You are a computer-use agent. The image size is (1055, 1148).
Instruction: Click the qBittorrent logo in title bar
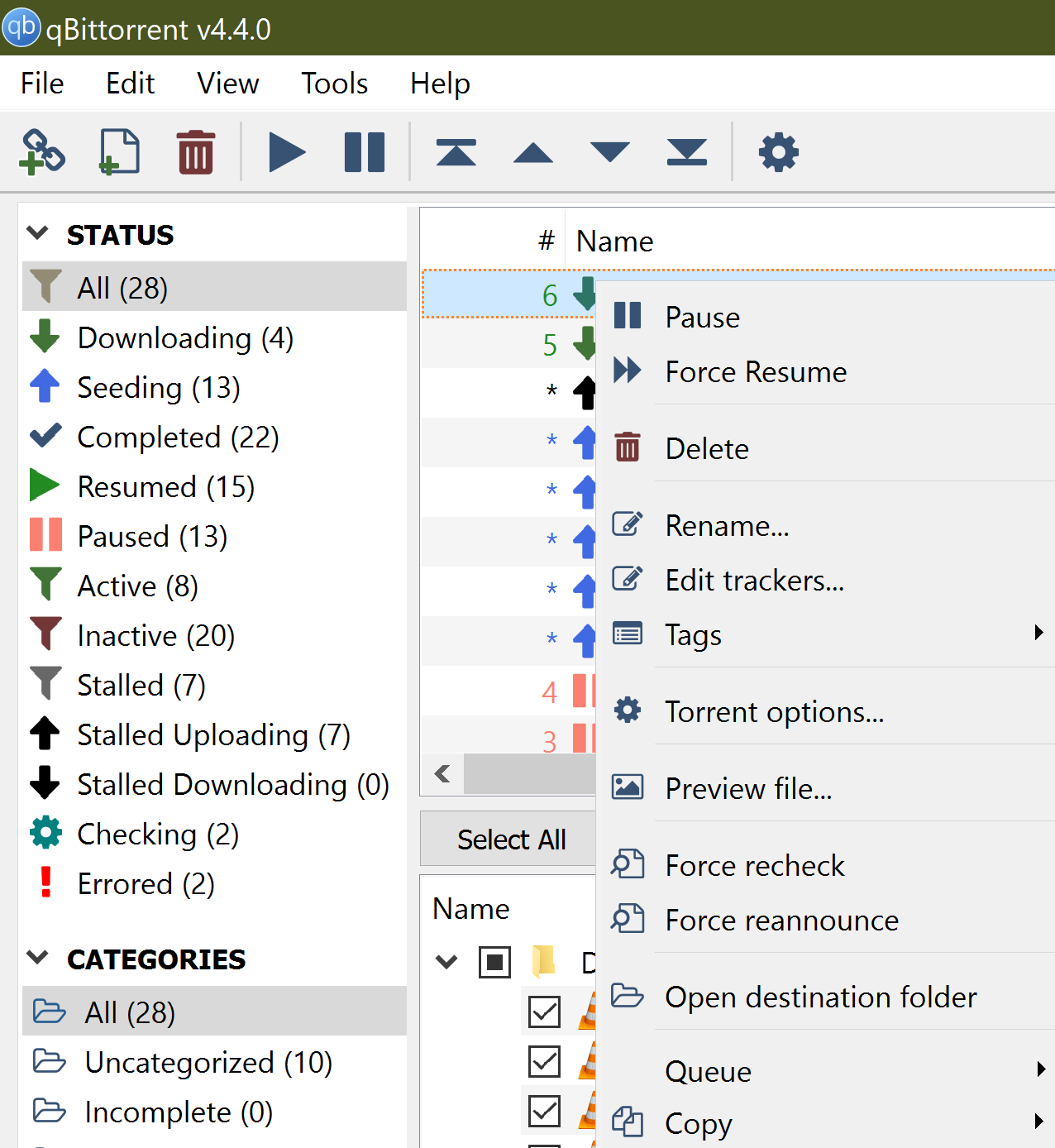(21, 27)
